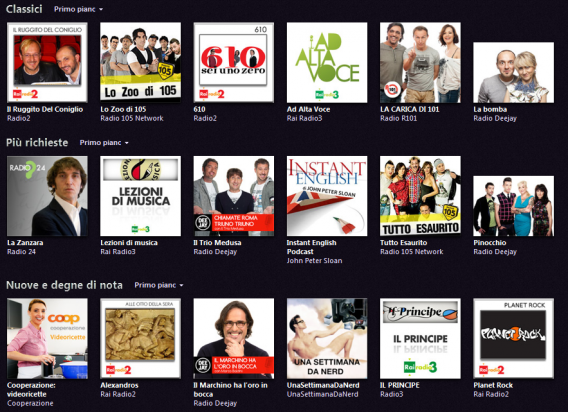Click Radio Deejay link under Pinocchio
Screen dimensions: 568x412
coord(495,251)
